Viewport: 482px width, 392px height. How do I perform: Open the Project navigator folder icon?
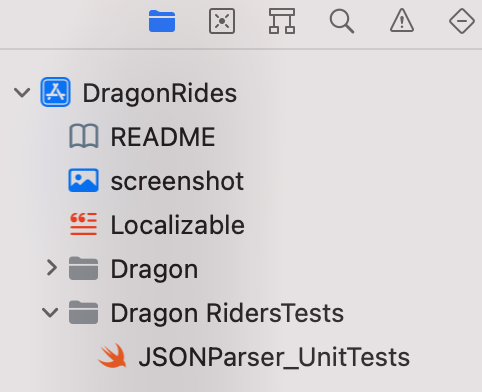pyautogui.click(x=162, y=21)
